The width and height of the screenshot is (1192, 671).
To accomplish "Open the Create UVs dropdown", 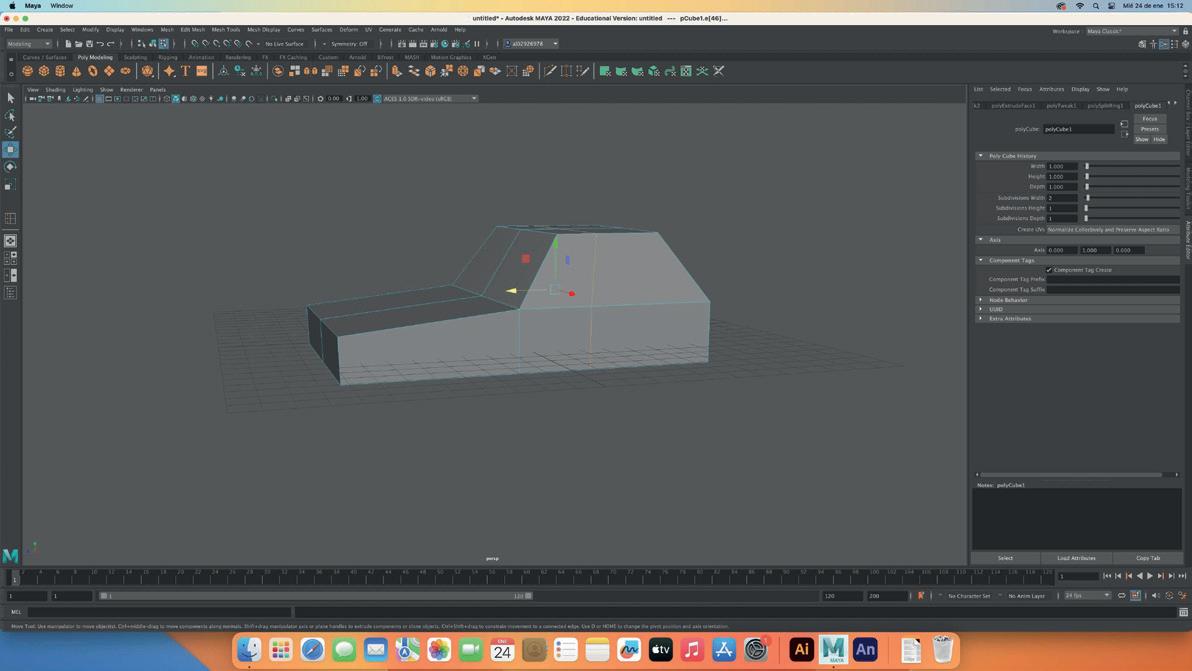I will click(x=1112, y=229).
